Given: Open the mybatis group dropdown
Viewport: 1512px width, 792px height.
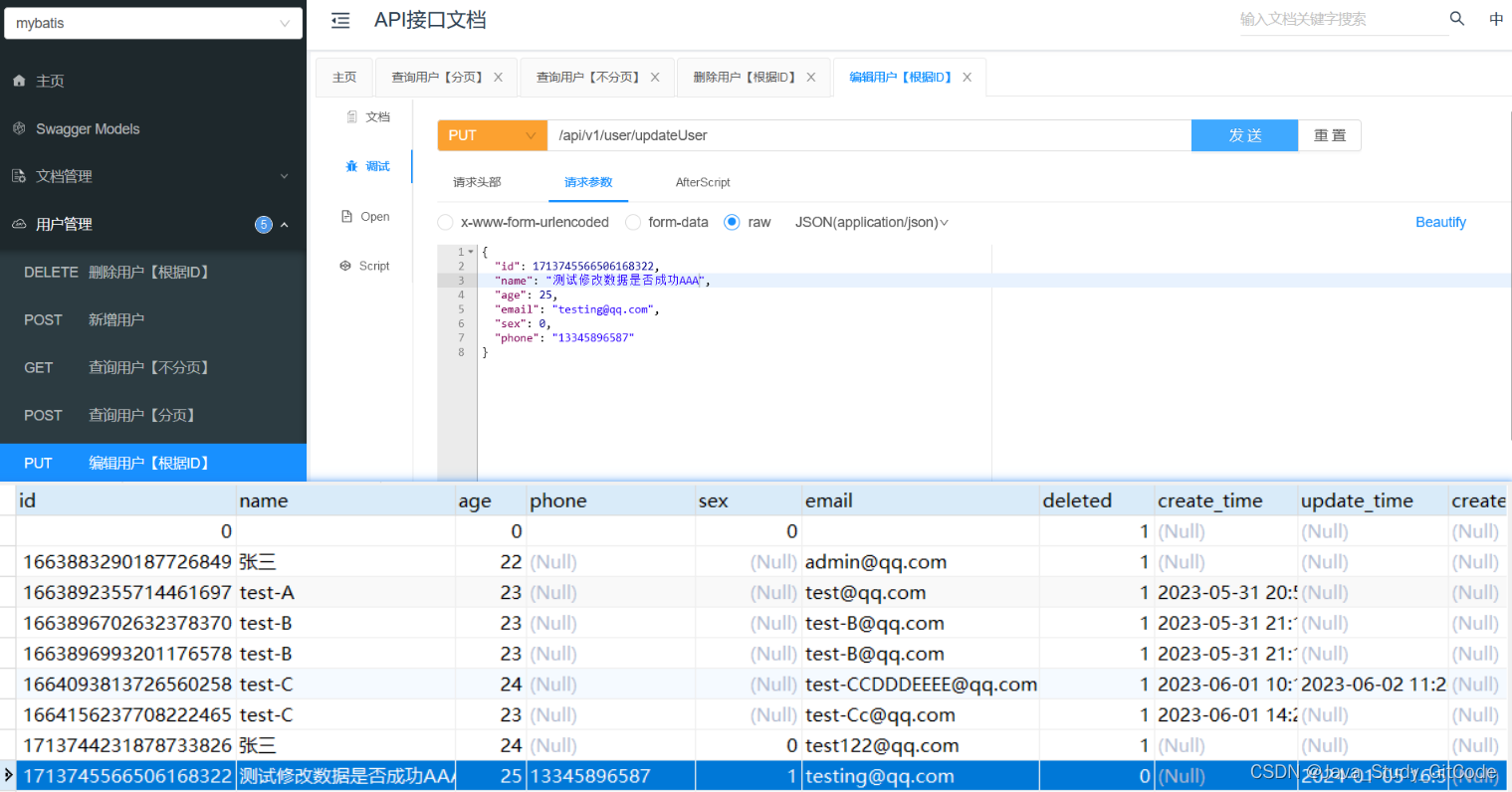Looking at the screenshot, I should pos(153,23).
